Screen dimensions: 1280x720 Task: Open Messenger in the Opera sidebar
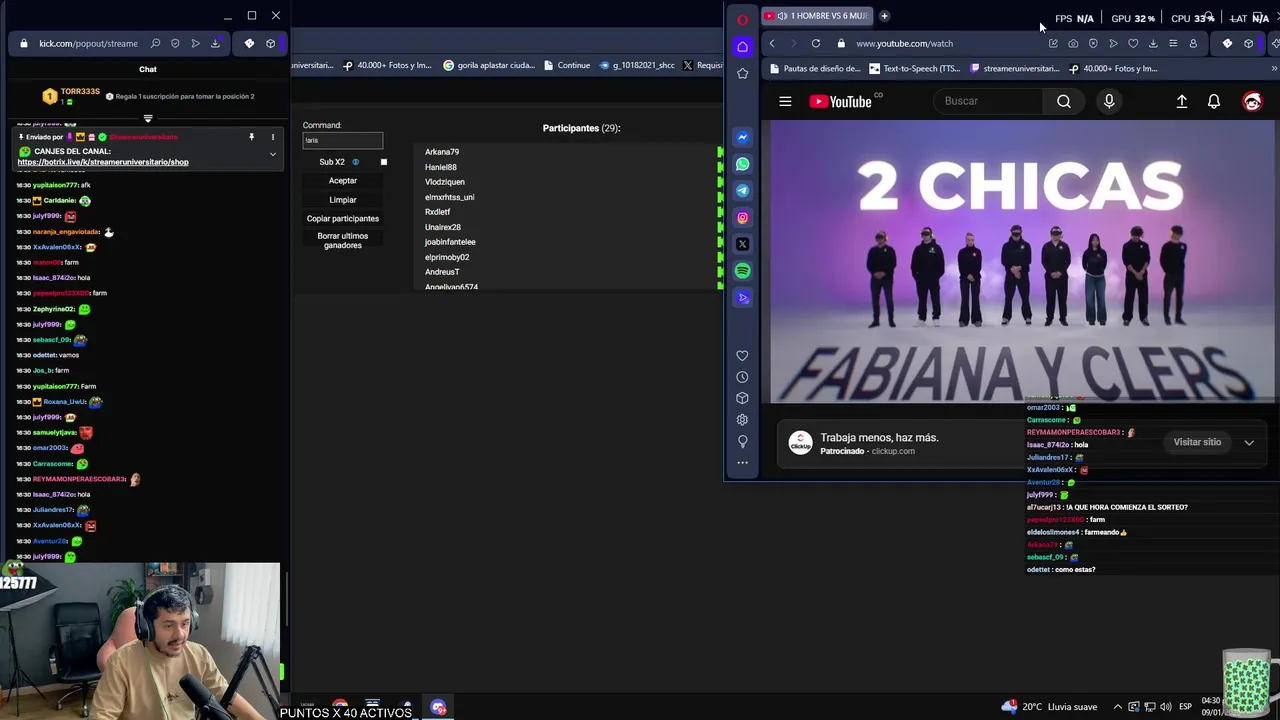point(742,137)
